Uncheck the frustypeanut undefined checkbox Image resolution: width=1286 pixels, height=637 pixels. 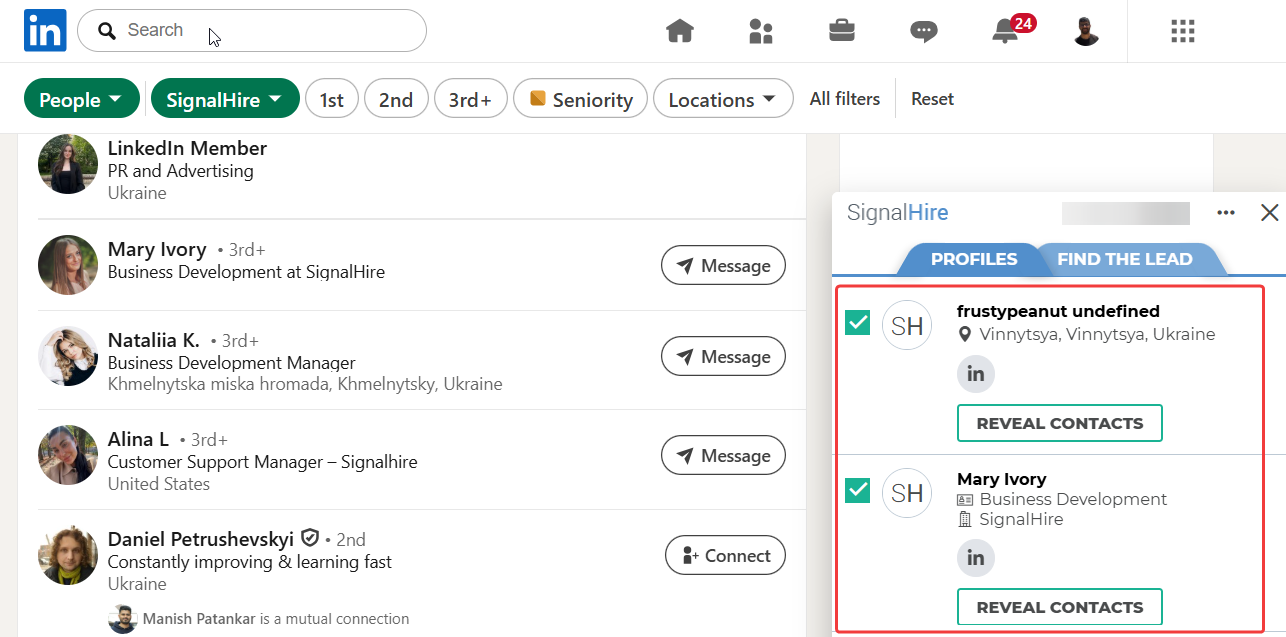[x=858, y=323]
